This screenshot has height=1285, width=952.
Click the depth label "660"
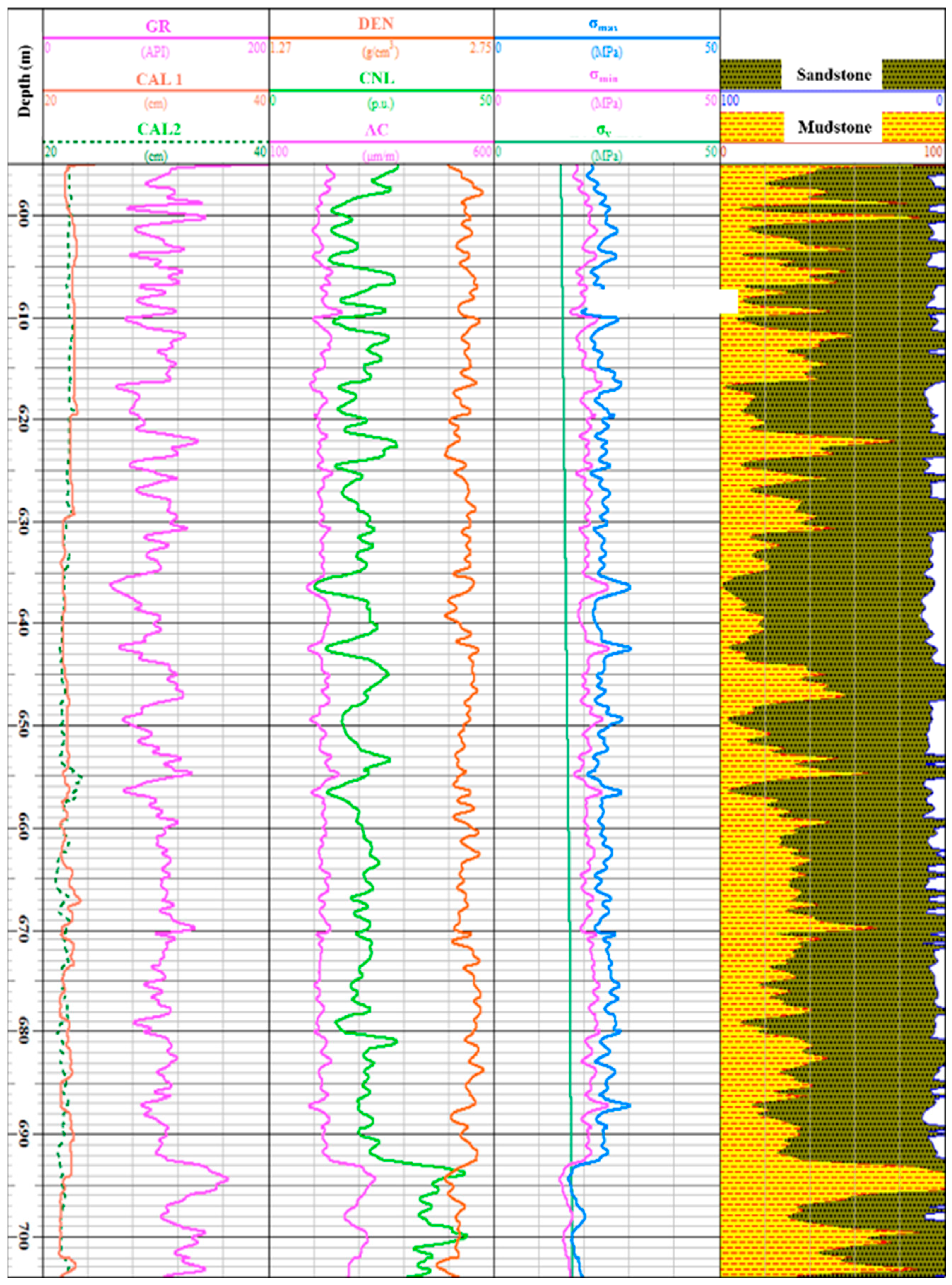(25, 829)
